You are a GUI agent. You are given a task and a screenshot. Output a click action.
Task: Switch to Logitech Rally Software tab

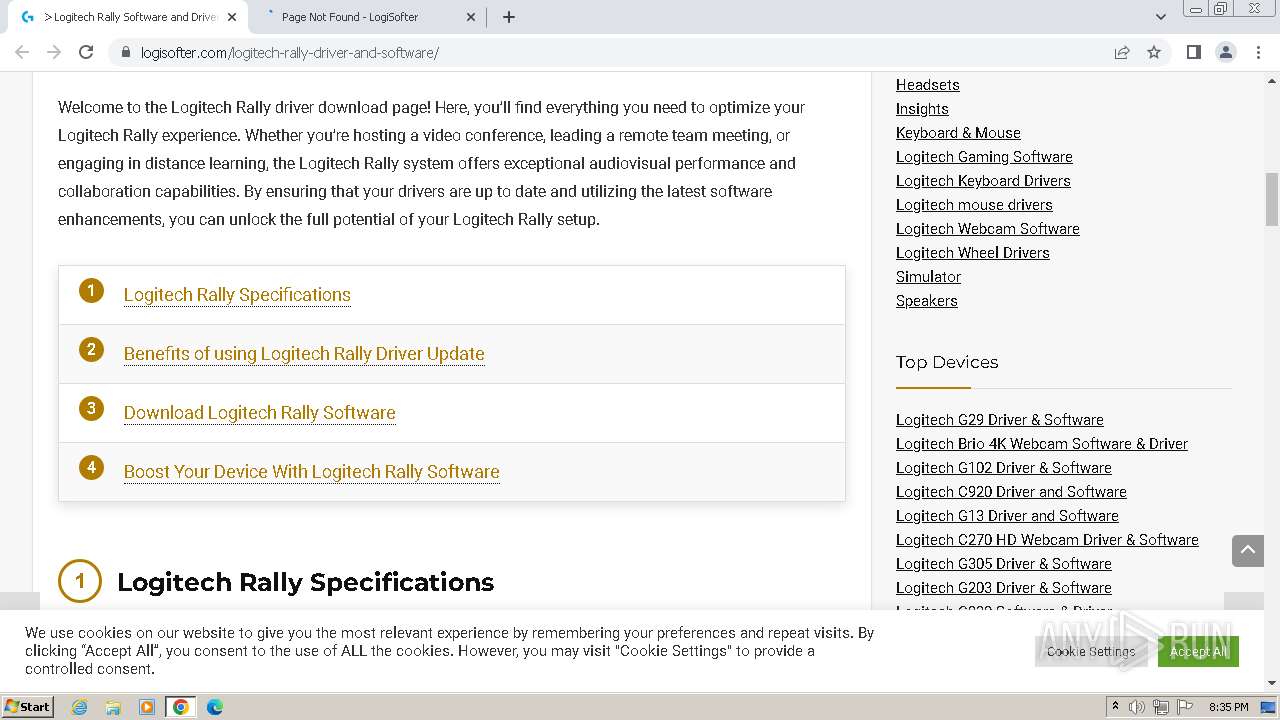point(127,17)
